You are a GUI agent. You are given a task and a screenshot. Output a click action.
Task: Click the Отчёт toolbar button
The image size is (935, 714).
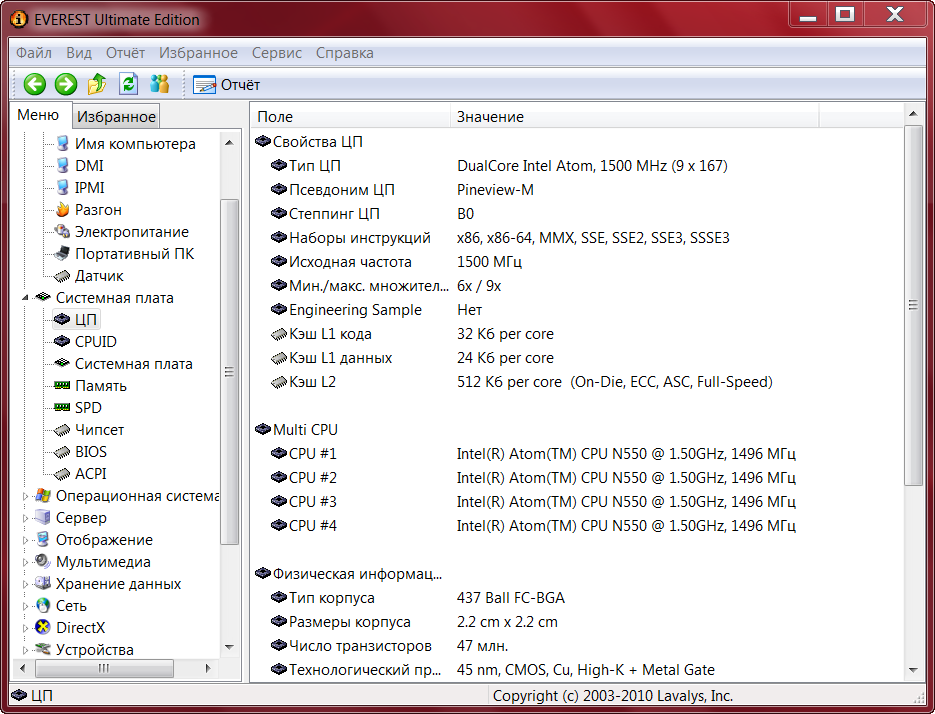pyautogui.click(x=227, y=85)
